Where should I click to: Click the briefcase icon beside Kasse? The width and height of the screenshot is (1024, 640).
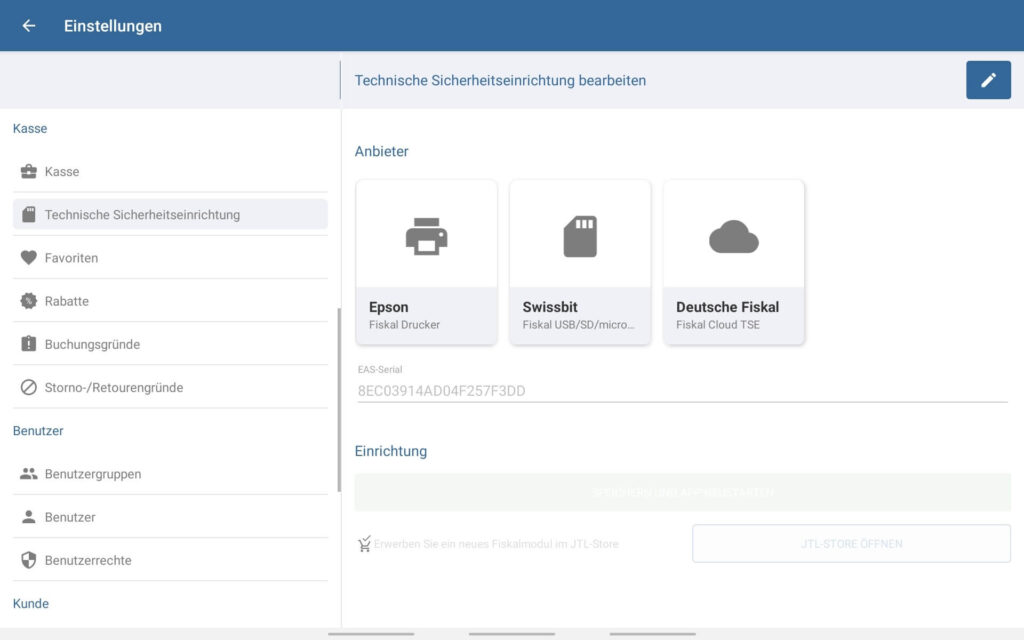pos(29,172)
